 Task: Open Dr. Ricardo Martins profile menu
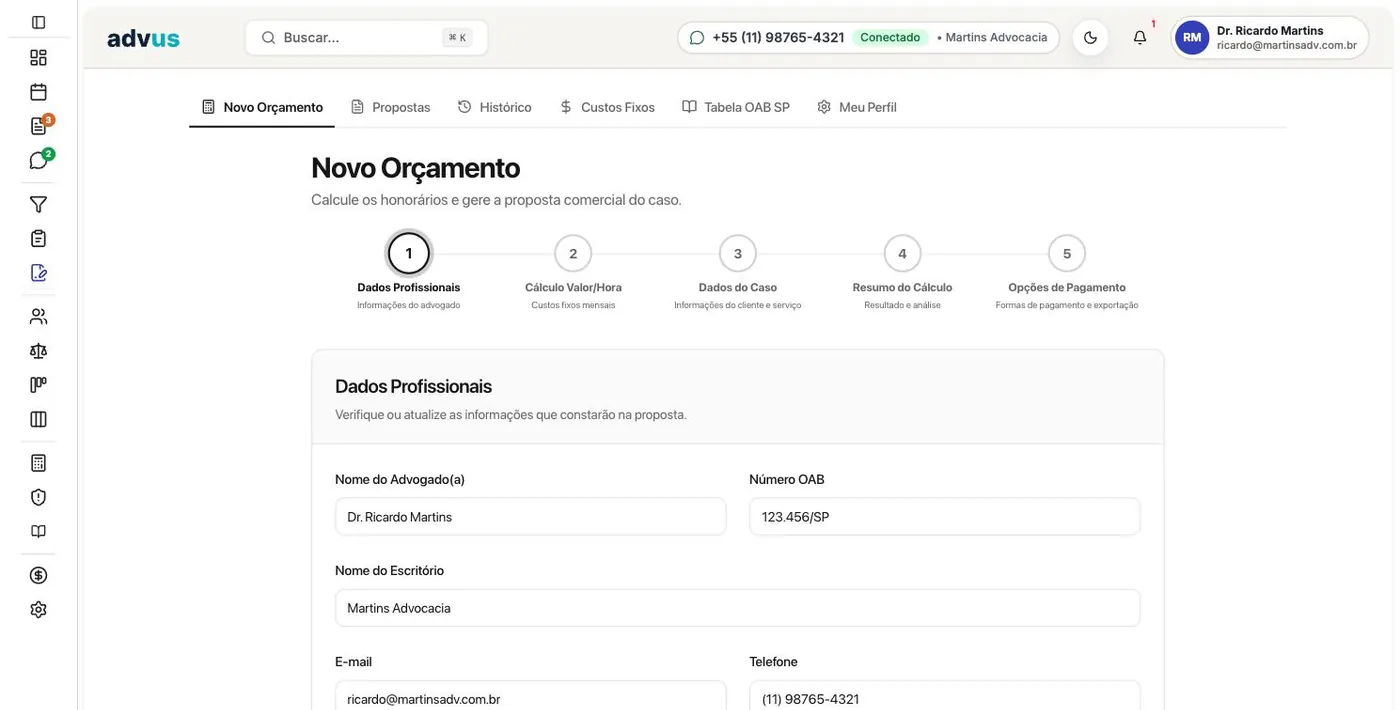[x=1270, y=38]
